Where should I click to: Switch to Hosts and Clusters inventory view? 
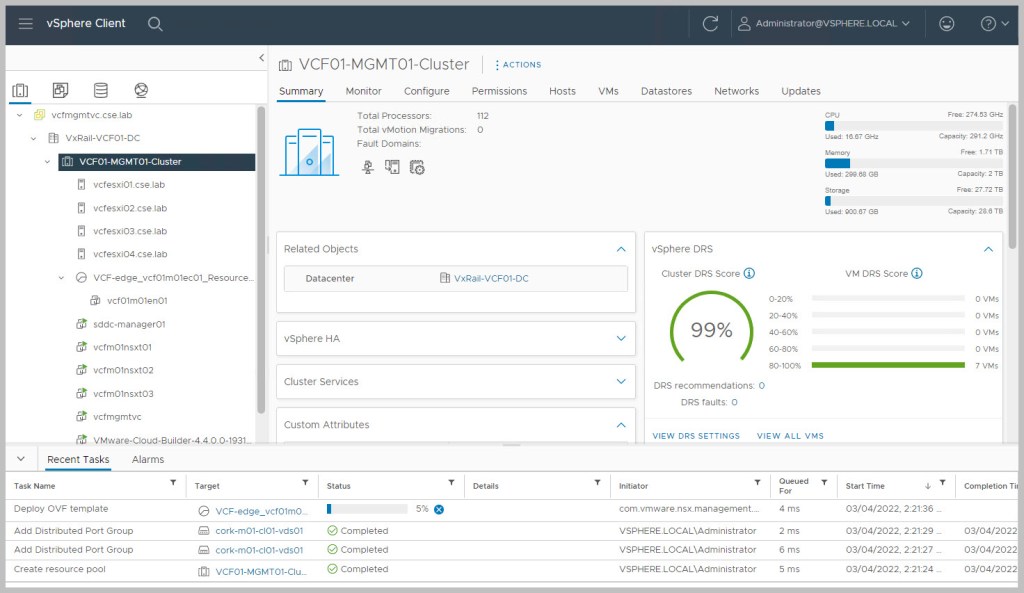point(20,91)
